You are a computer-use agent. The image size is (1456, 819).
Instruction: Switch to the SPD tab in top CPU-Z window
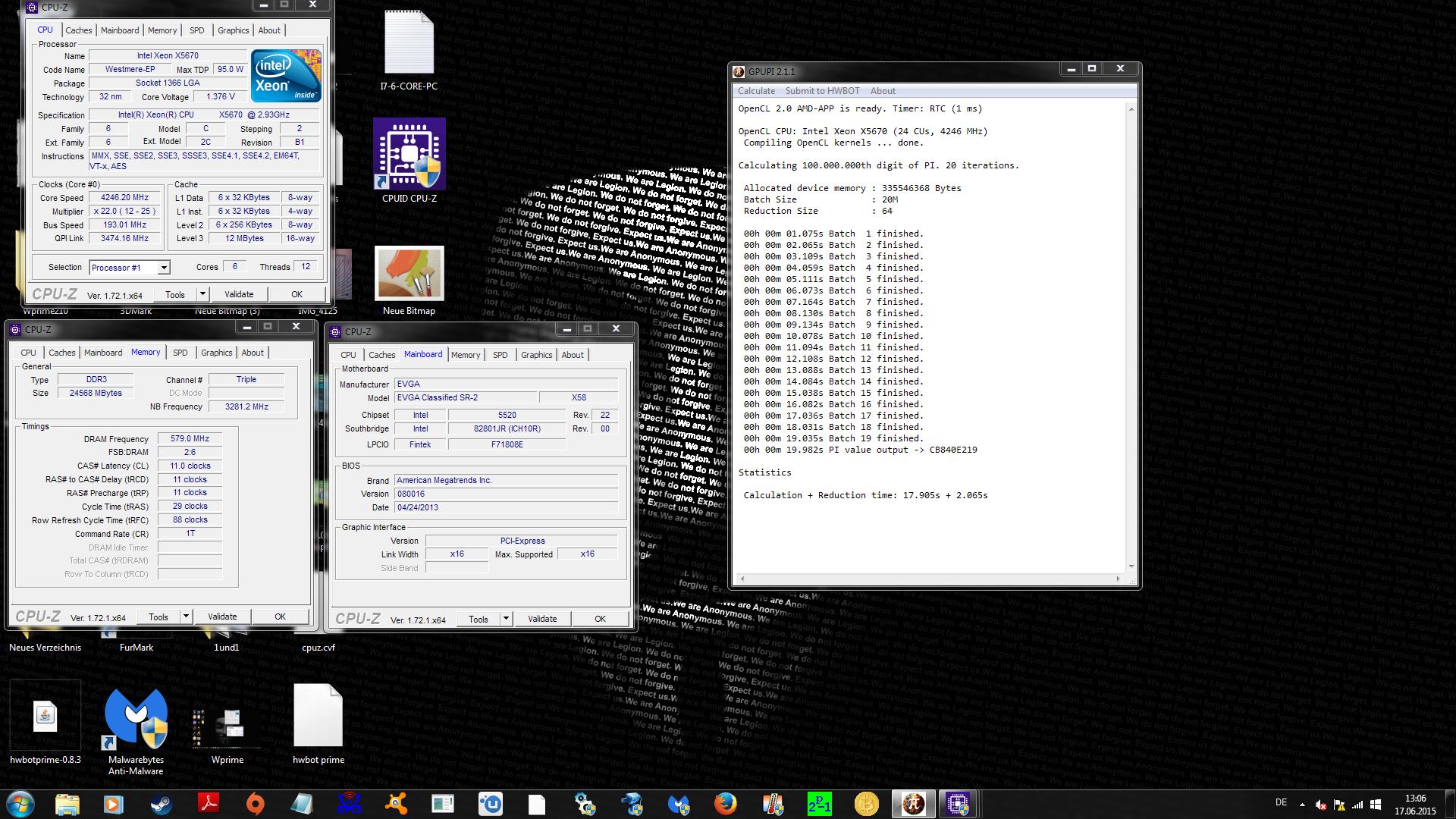[x=197, y=30]
